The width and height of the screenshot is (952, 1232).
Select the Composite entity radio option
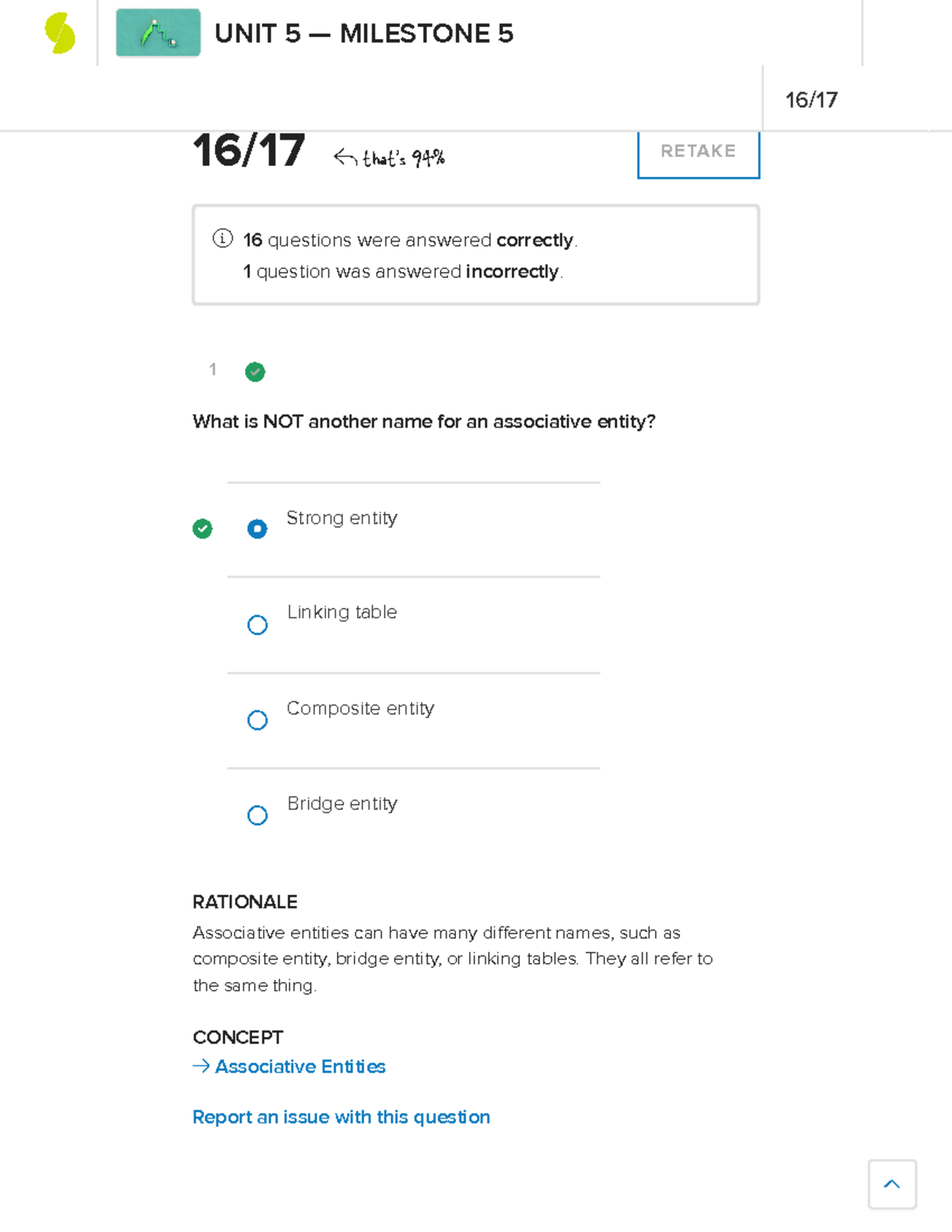point(257,720)
